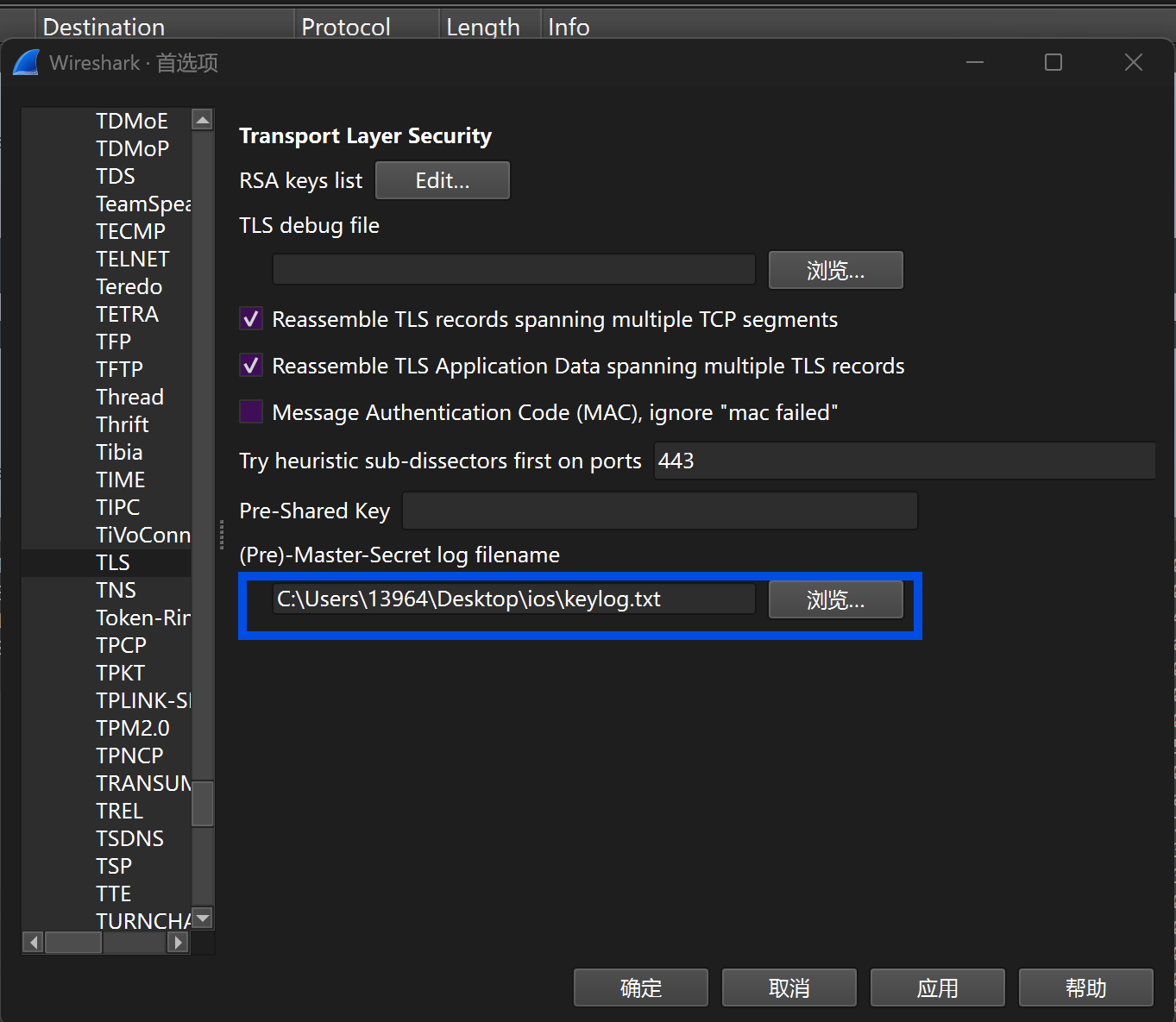Select TTE in the protocol list
The image size is (1176, 1022).
tap(114, 893)
